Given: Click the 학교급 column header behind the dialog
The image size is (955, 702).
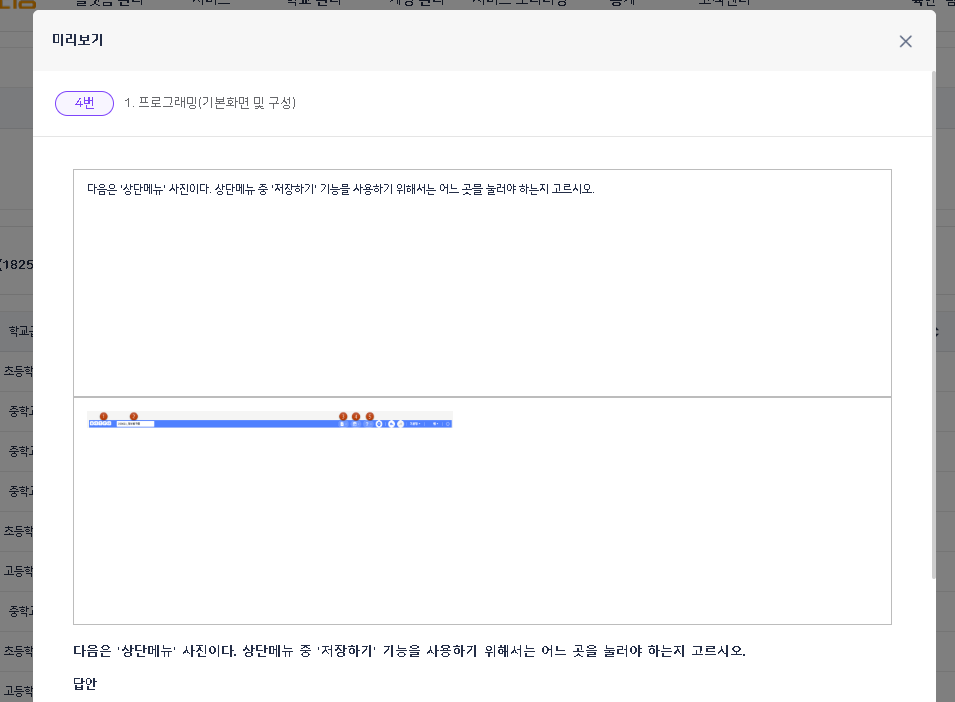Looking at the screenshot, I should (18, 331).
